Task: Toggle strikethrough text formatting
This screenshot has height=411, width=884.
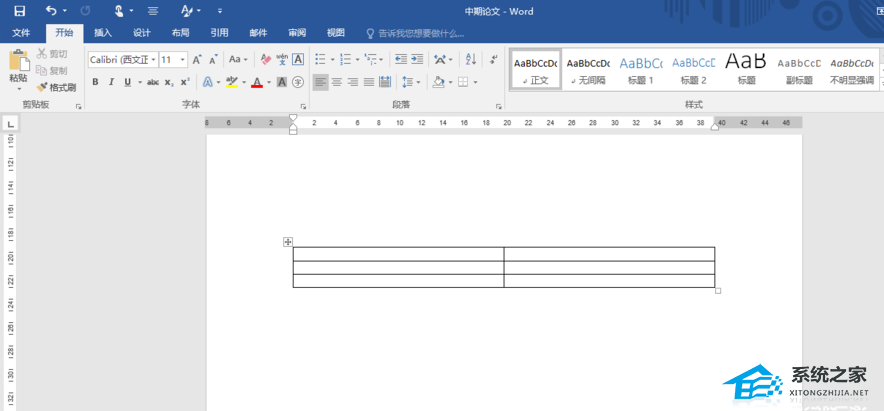Action: (x=152, y=82)
